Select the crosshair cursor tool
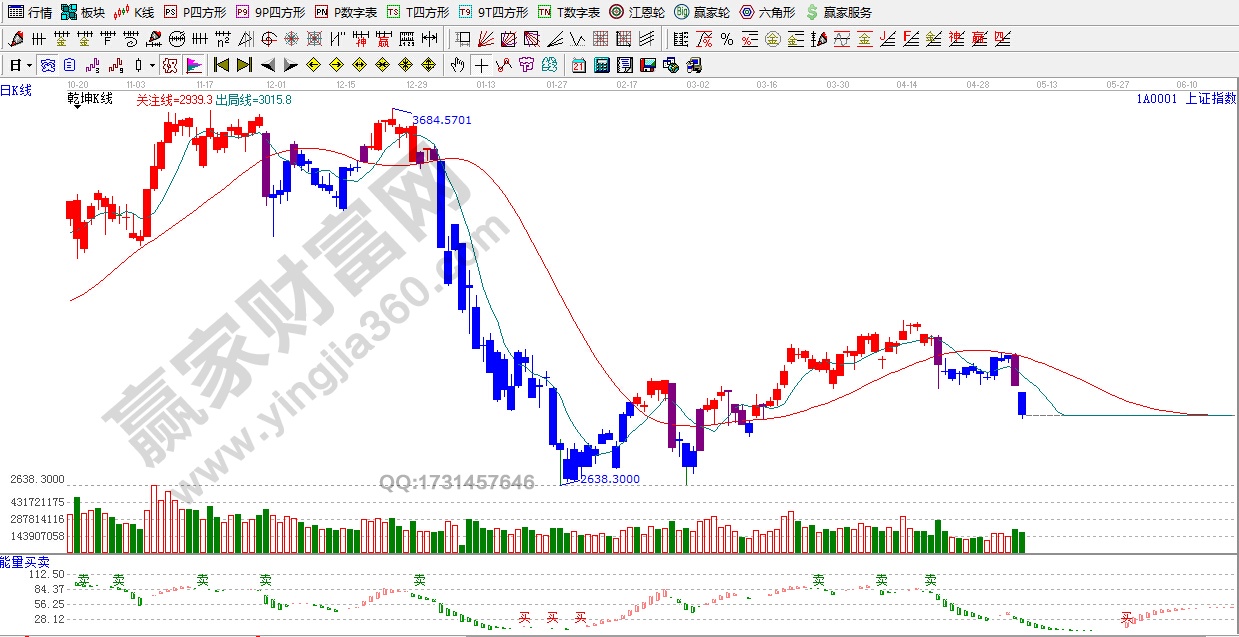Image resolution: width=1239 pixels, height=637 pixels. pyautogui.click(x=481, y=65)
